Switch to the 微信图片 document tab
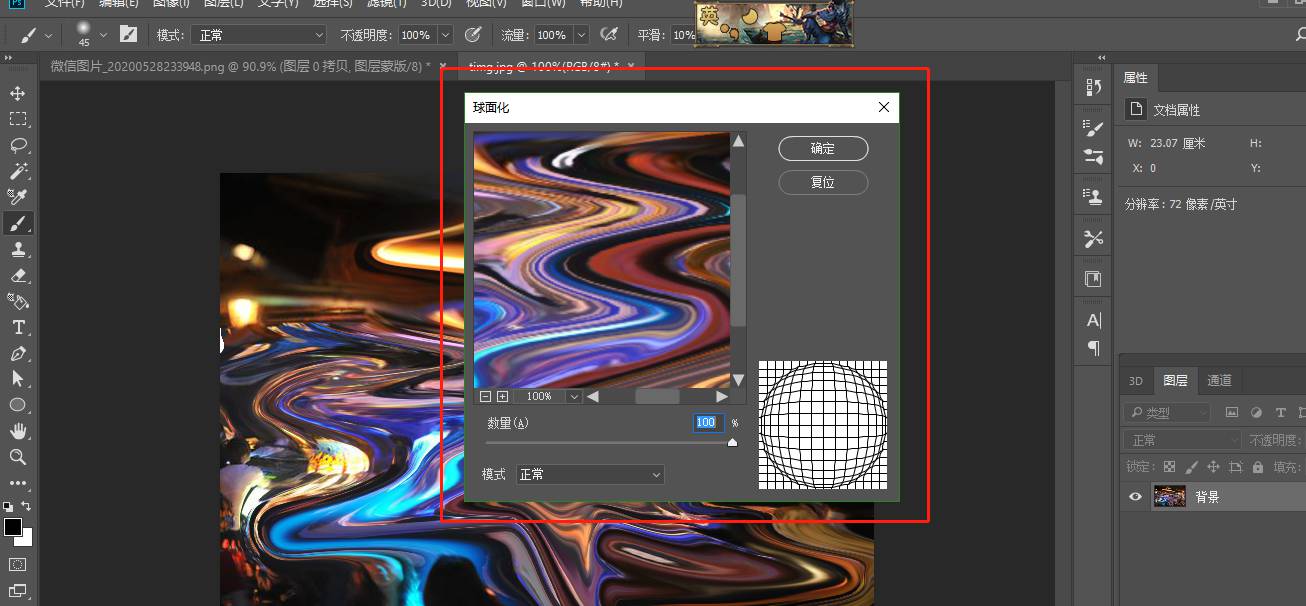1306x606 pixels. click(x=240, y=66)
